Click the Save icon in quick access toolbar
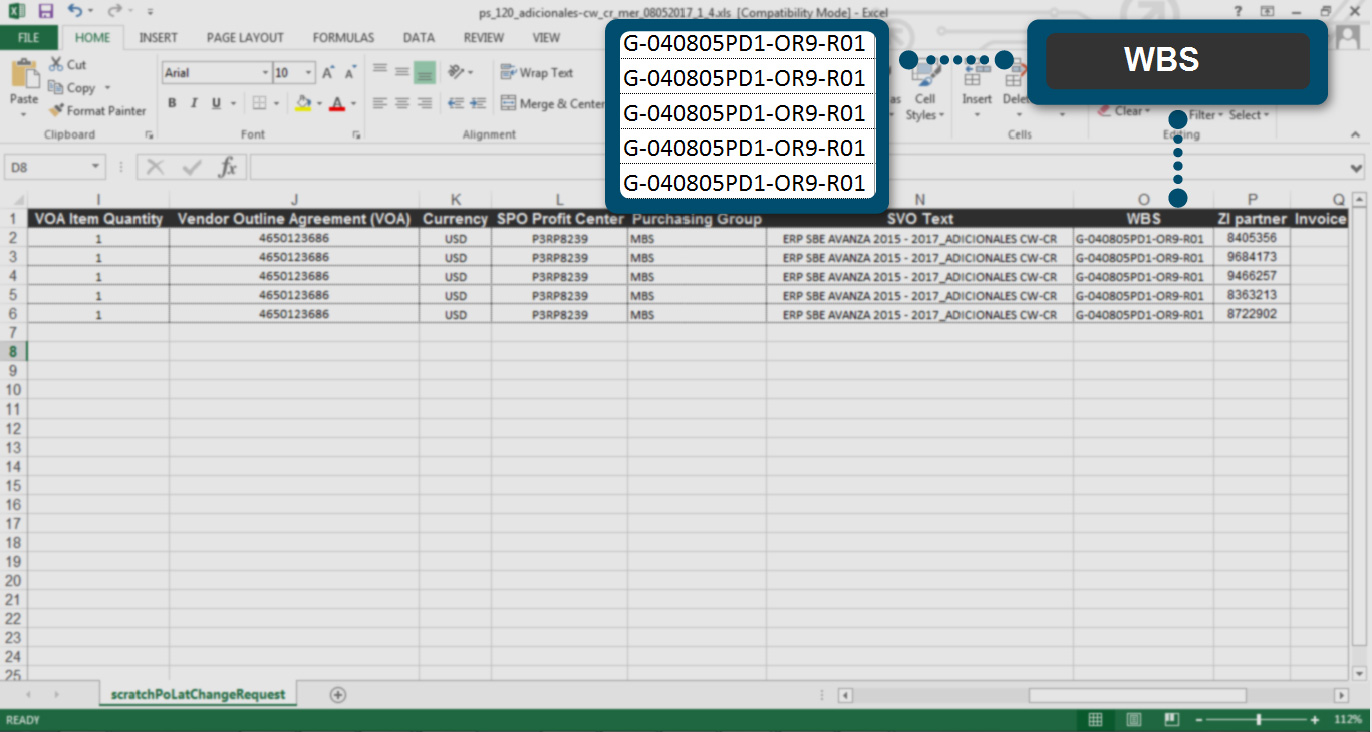The width and height of the screenshot is (1372, 732). click(x=45, y=11)
